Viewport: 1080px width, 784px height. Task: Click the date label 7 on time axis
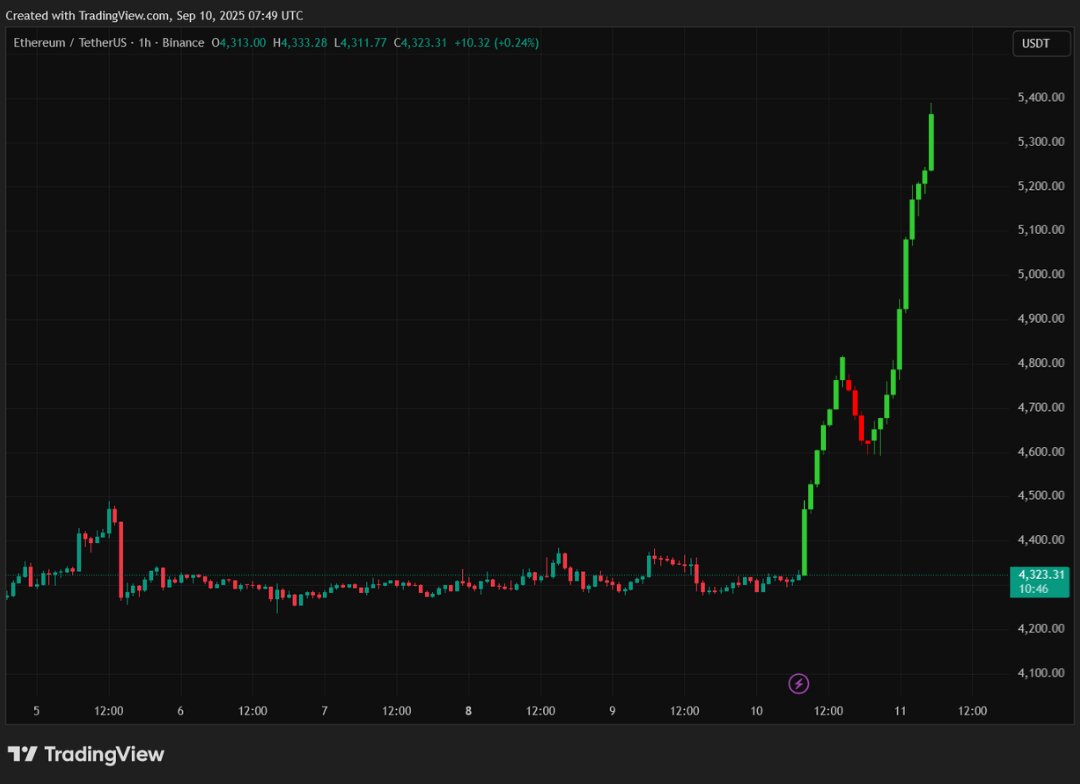pos(324,711)
